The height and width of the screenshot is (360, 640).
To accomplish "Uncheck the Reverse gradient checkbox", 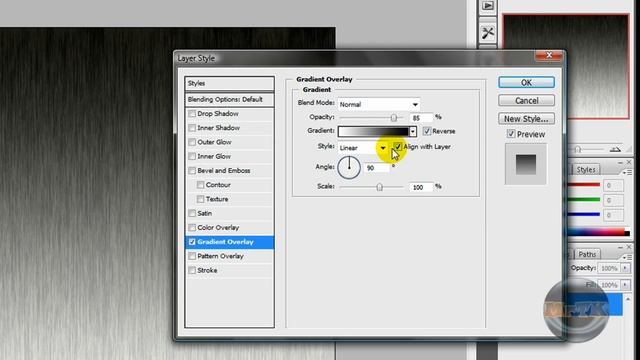I will point(427,131).
